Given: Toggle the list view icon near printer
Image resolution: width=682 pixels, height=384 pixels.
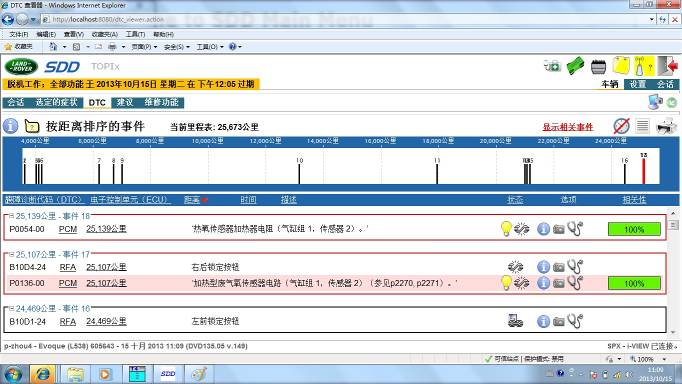Looking at the screenshot, I should point(642,127).
